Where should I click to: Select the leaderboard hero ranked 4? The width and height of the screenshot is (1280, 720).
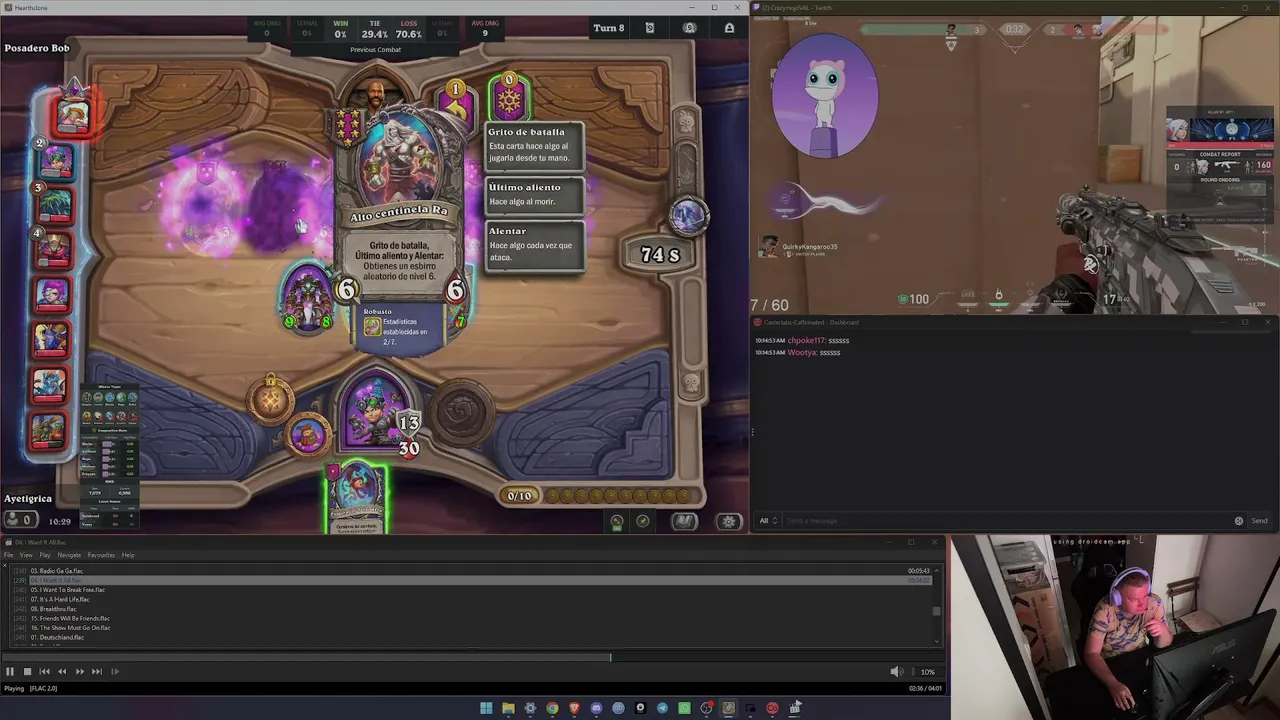[54, 250]
